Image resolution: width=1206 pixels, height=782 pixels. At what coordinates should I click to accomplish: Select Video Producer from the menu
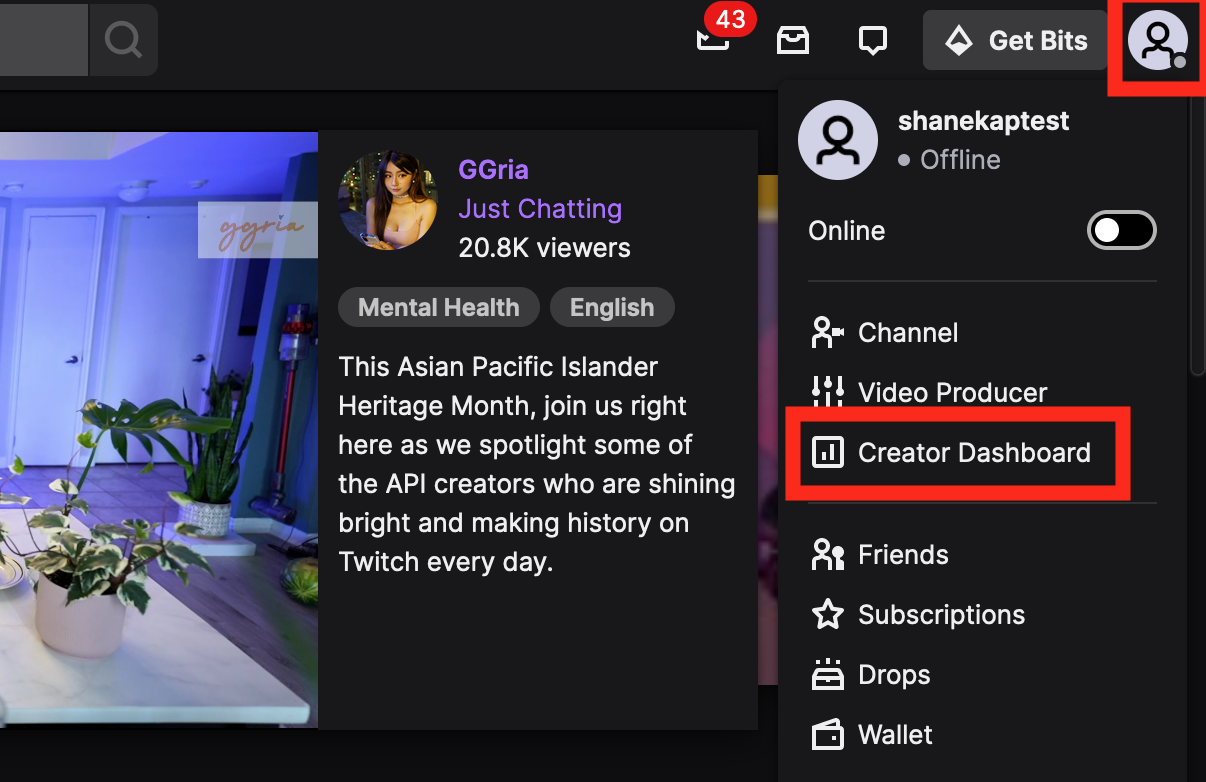[x=952, y=392]
